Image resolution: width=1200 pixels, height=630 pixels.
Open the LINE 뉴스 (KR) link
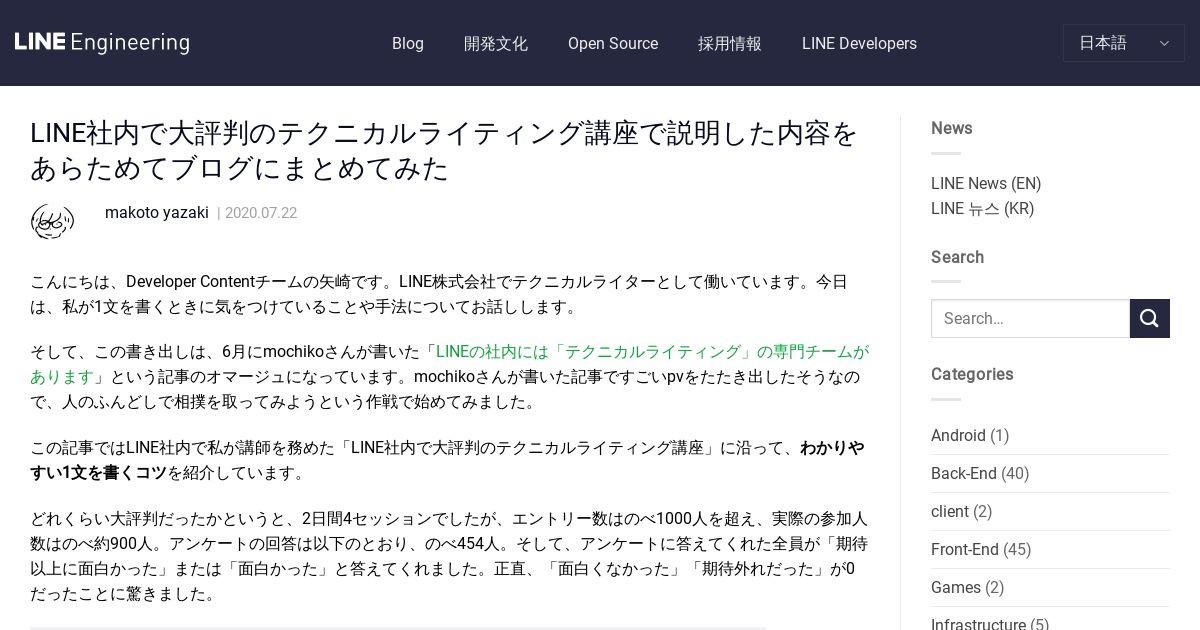982,208
